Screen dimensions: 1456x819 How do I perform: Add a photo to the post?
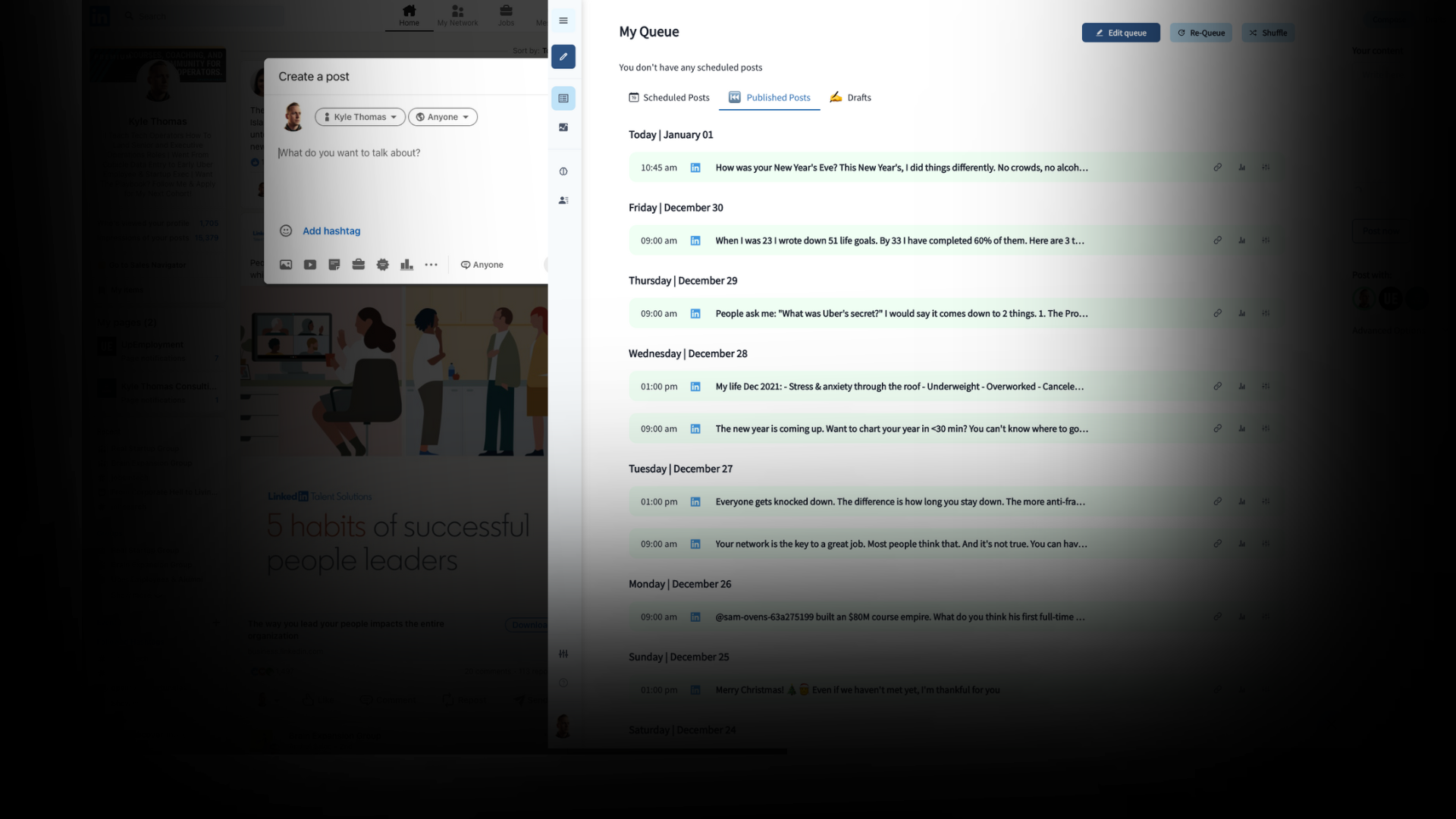pyautogui.click(x=286, y=265)
